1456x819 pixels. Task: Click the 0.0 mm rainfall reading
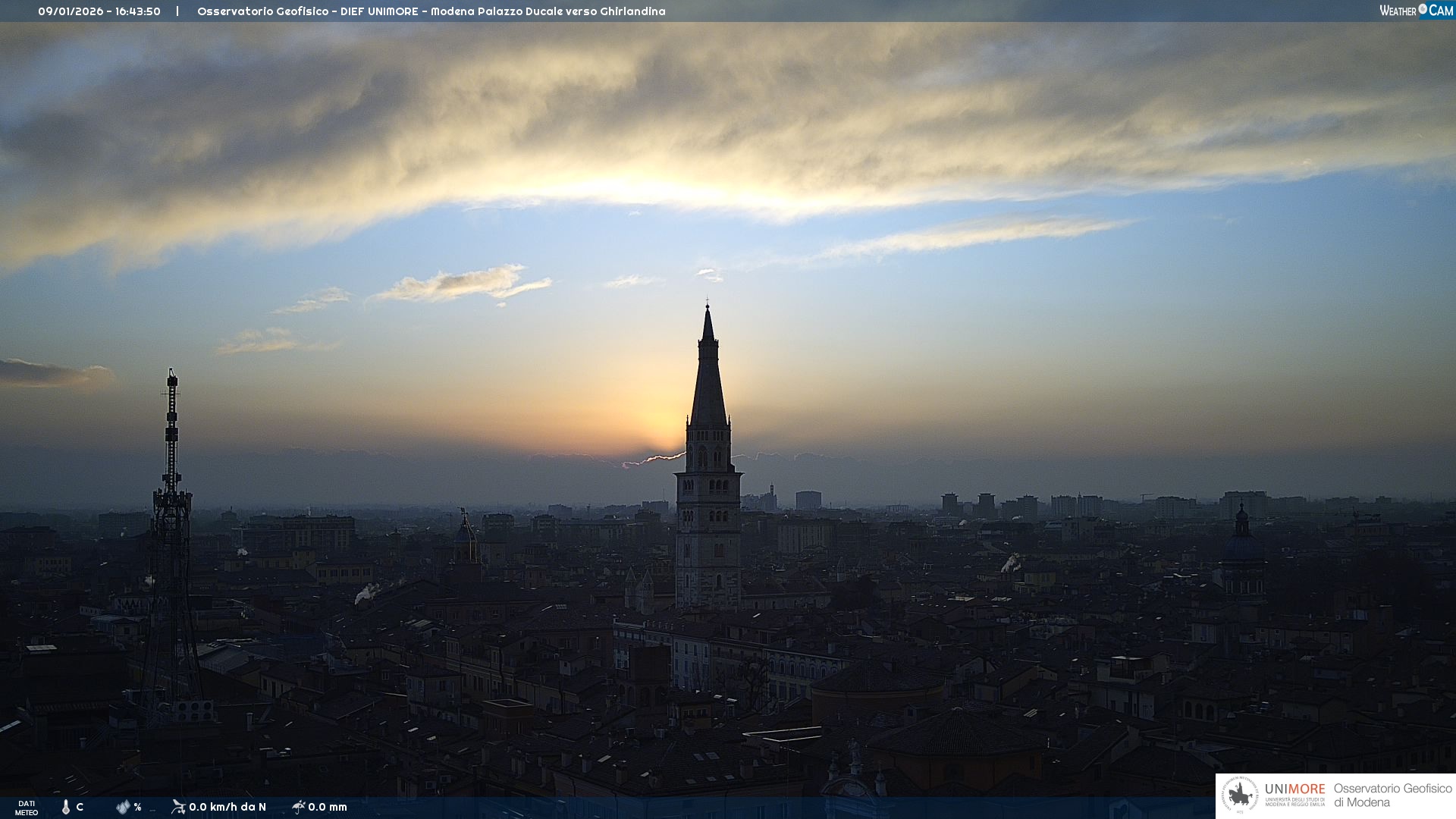pyautogui.click(x=328, y=807)
